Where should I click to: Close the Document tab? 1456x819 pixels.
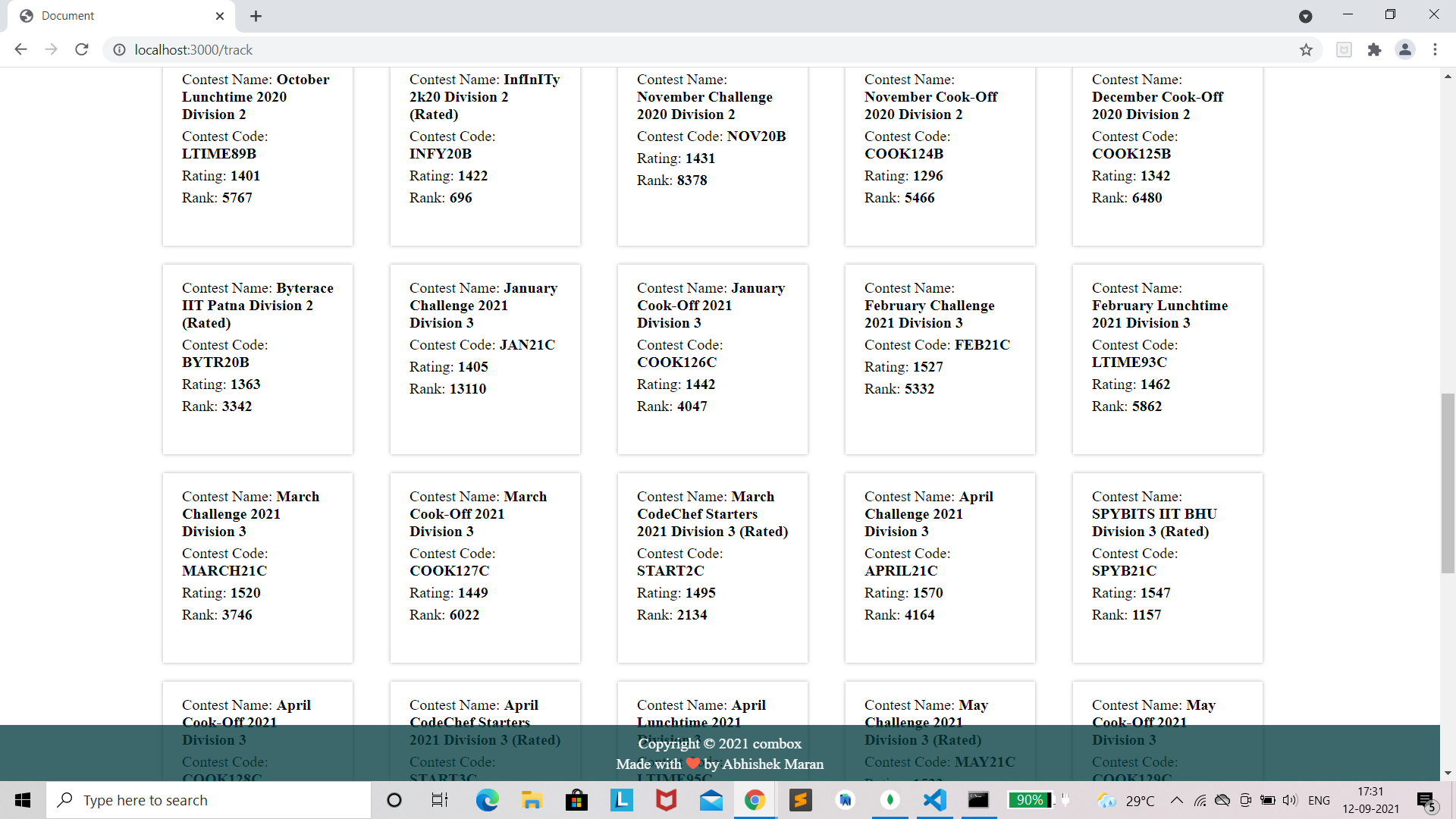pyautogui.click(x=220, y=16)
